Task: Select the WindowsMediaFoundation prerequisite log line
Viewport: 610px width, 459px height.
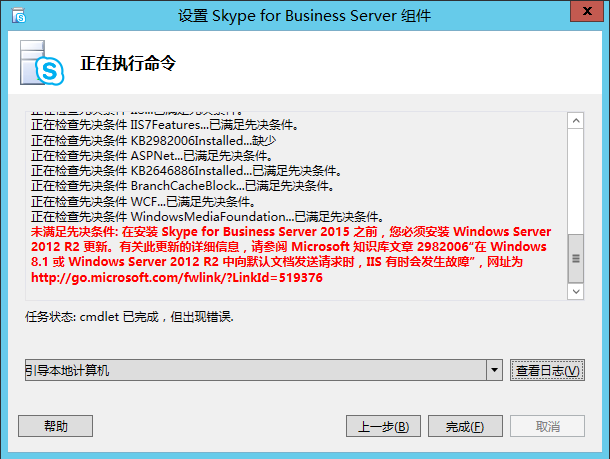Action: tap(206, 216)
